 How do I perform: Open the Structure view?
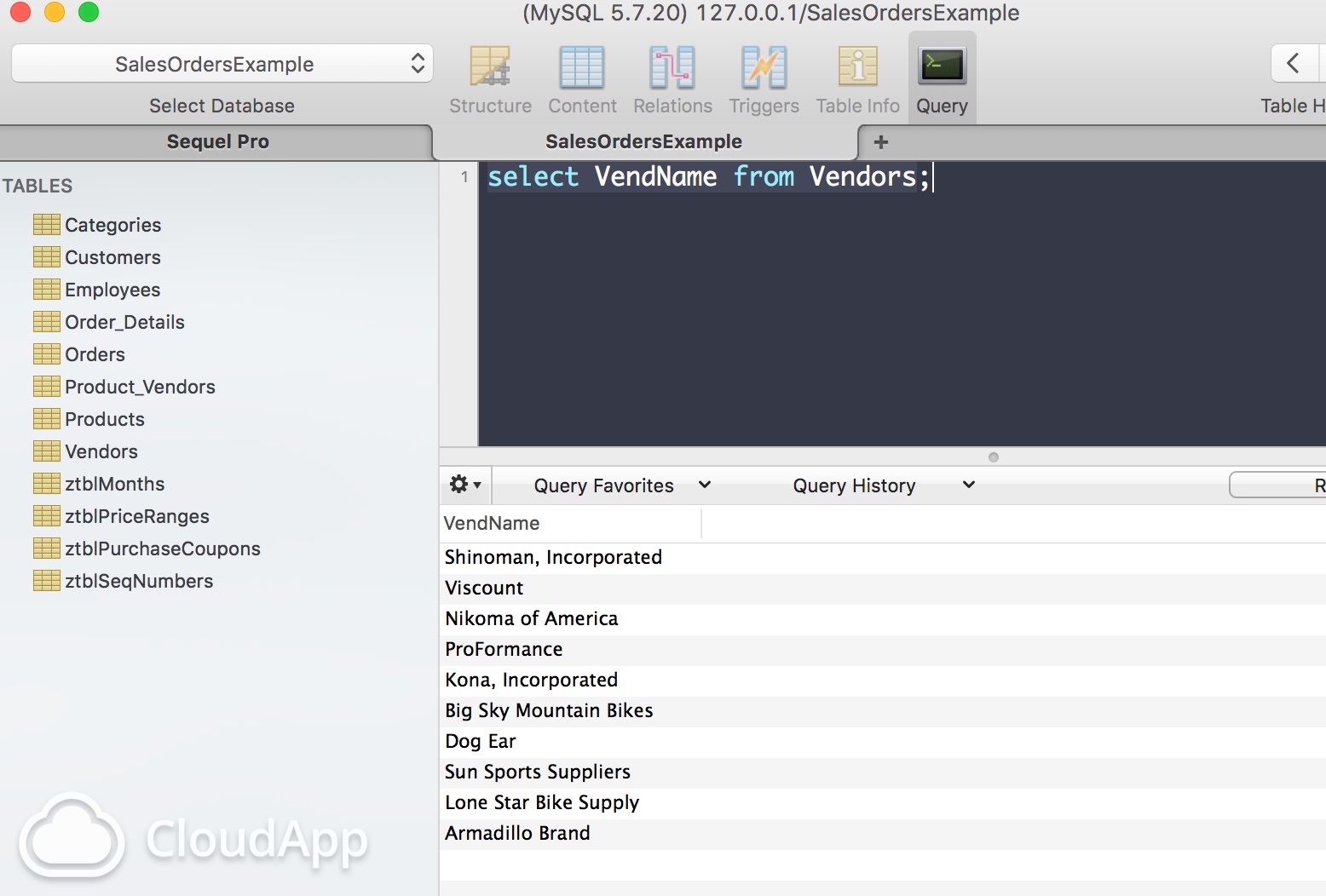pos(490,80)
